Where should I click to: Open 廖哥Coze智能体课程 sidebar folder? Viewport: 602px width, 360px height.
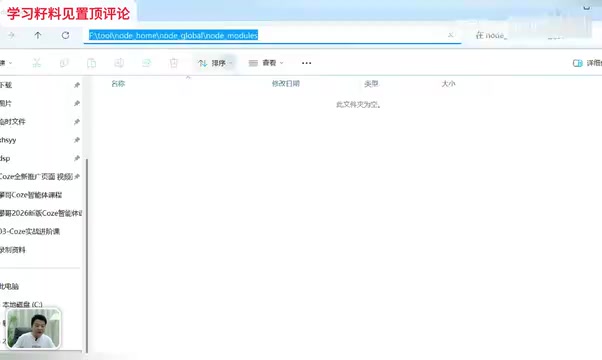(40, 195)
